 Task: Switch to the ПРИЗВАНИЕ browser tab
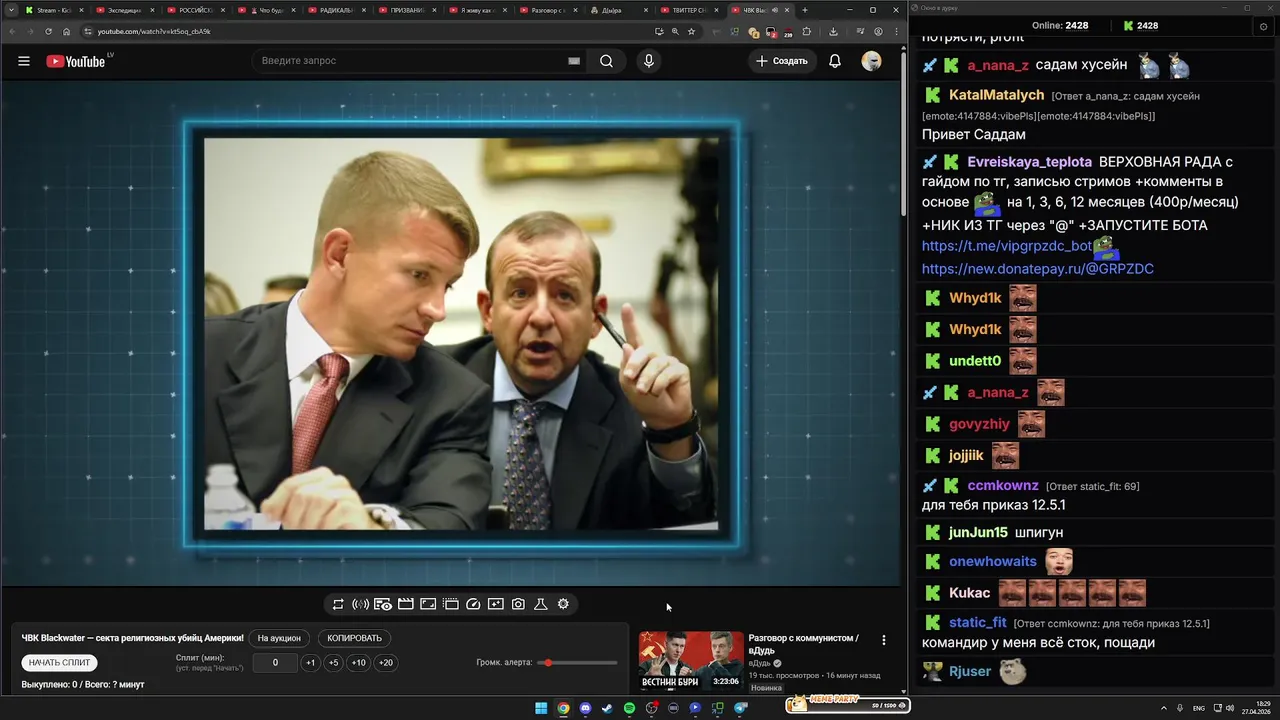click(408, 10)
